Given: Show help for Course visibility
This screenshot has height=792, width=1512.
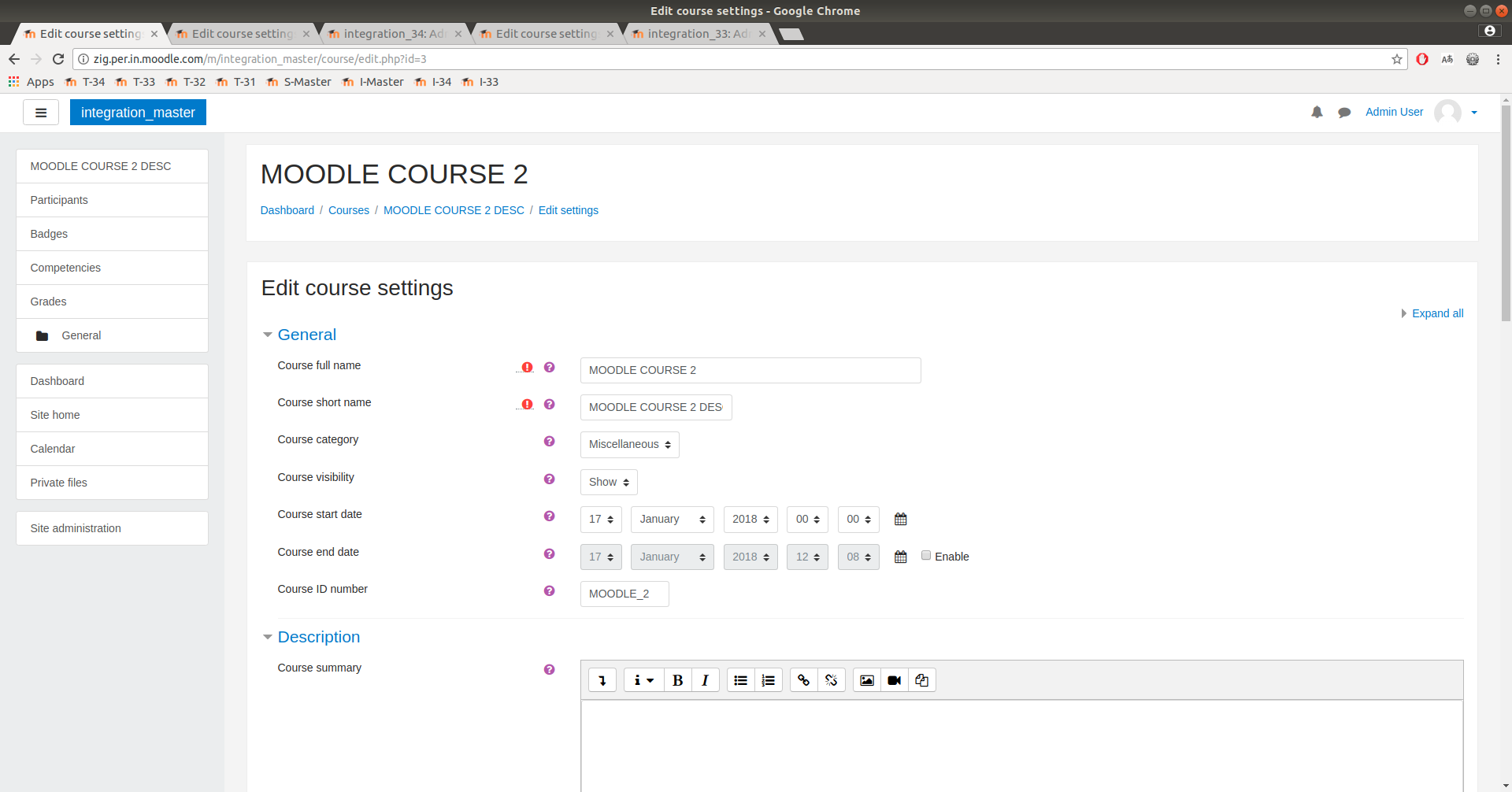Looking at the screenshot, I should (x=550, y=479).
